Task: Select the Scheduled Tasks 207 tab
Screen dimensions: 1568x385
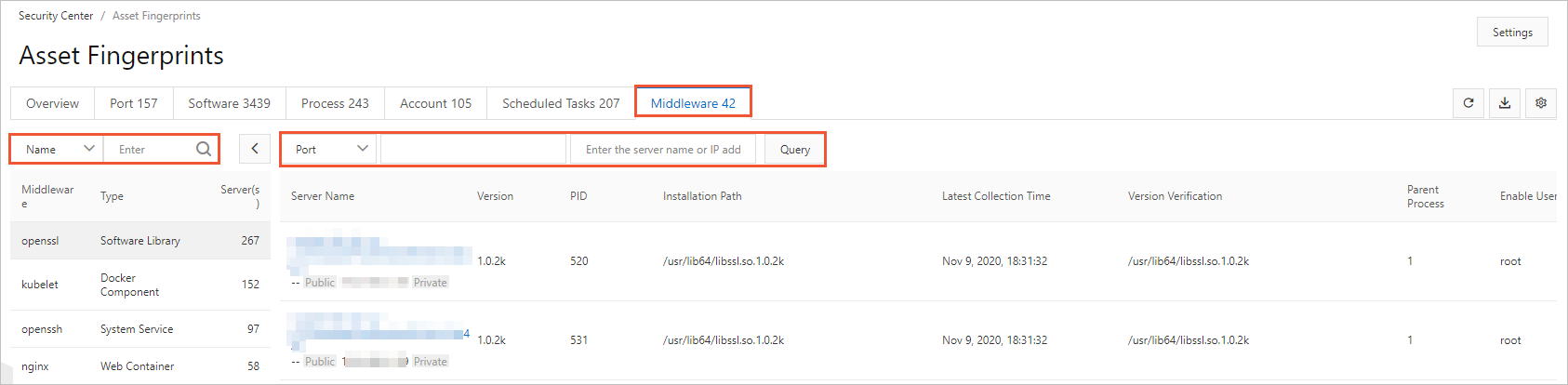Action: tap(561, 103)
